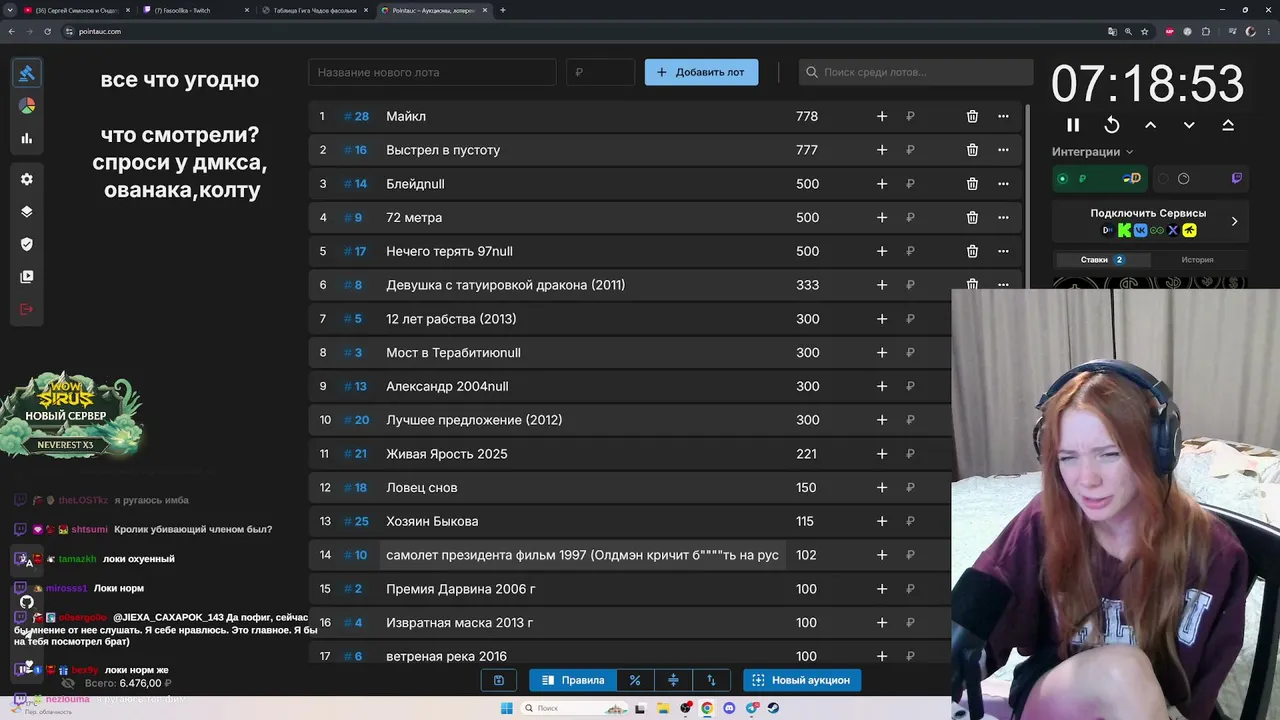The image size is (1280, 720).
Task: Switch to the Ставки tab
Action: [1102, 260]
